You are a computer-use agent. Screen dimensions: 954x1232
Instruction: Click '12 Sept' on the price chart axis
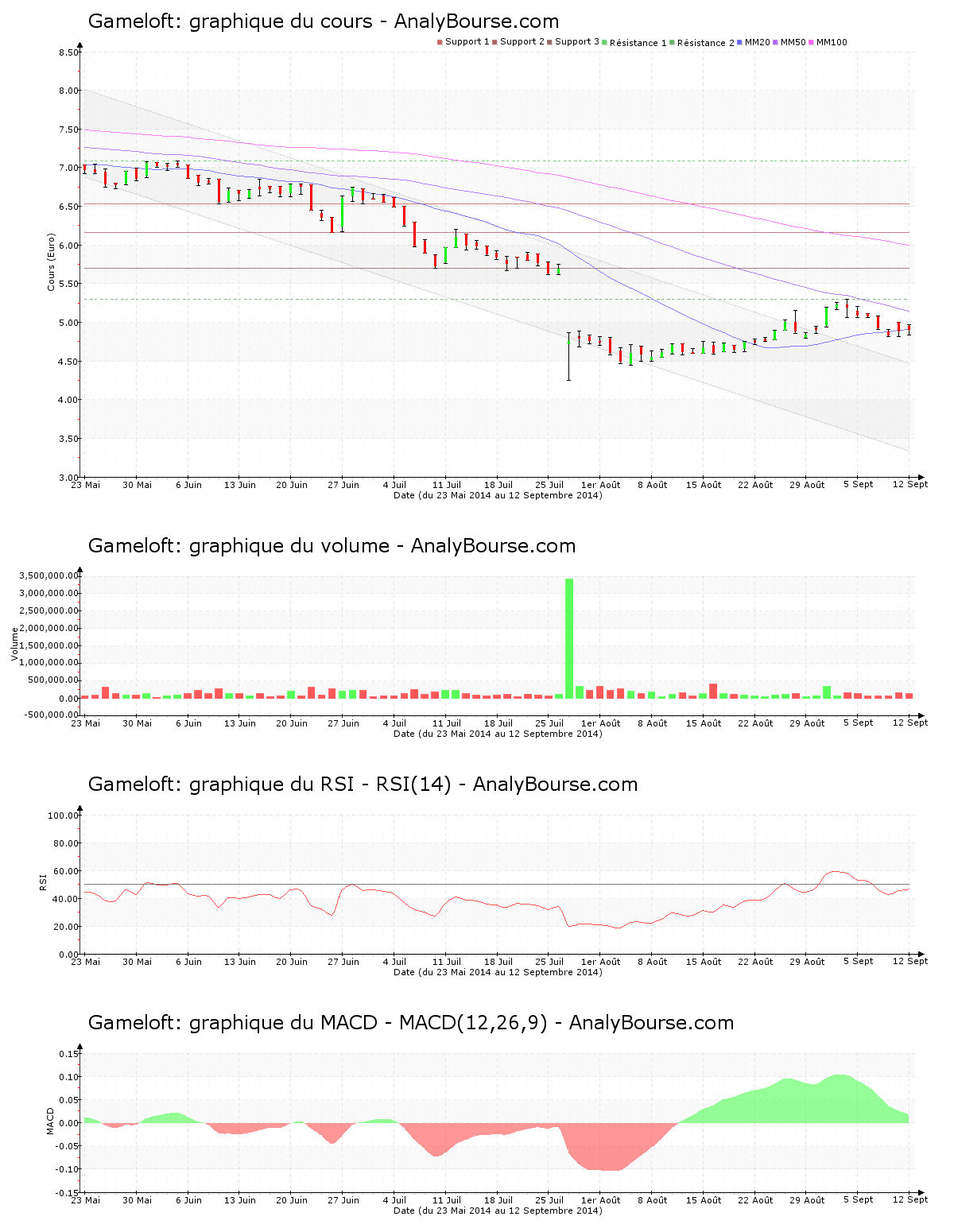click(911, 484)
